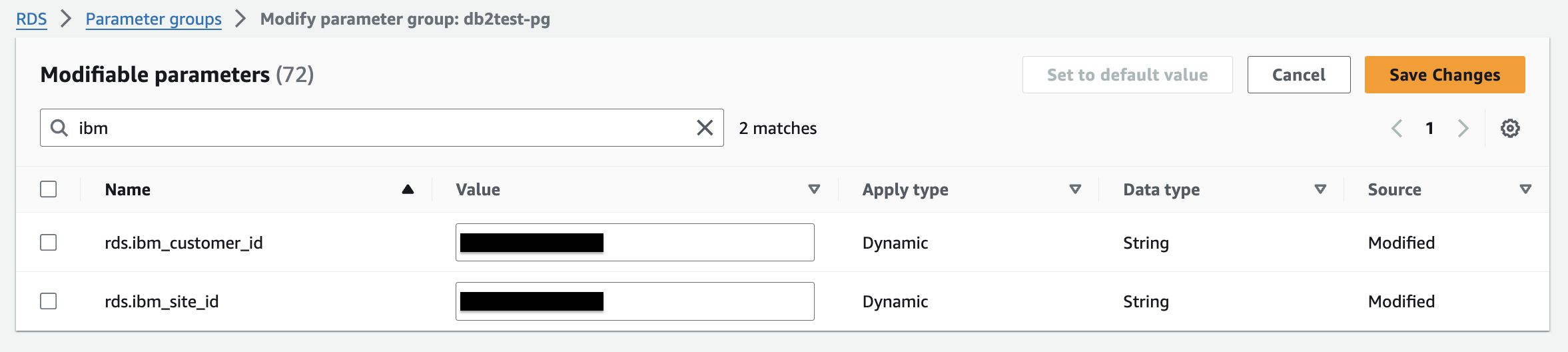Viewport: 1568px width, 352px height.
Task: Click the Save Changes button
Action: [1444, 75]
